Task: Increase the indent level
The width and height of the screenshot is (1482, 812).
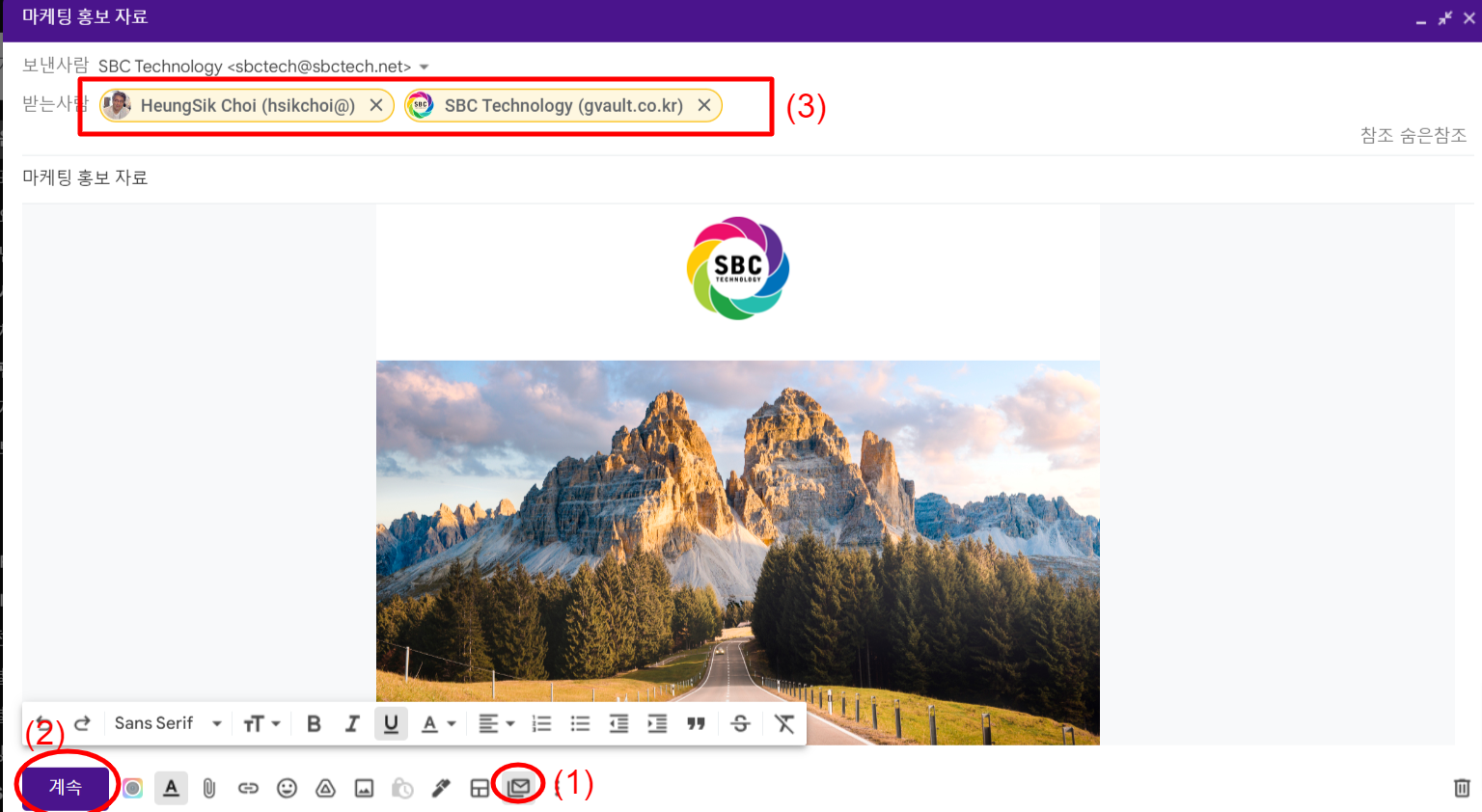Action: 657,723
